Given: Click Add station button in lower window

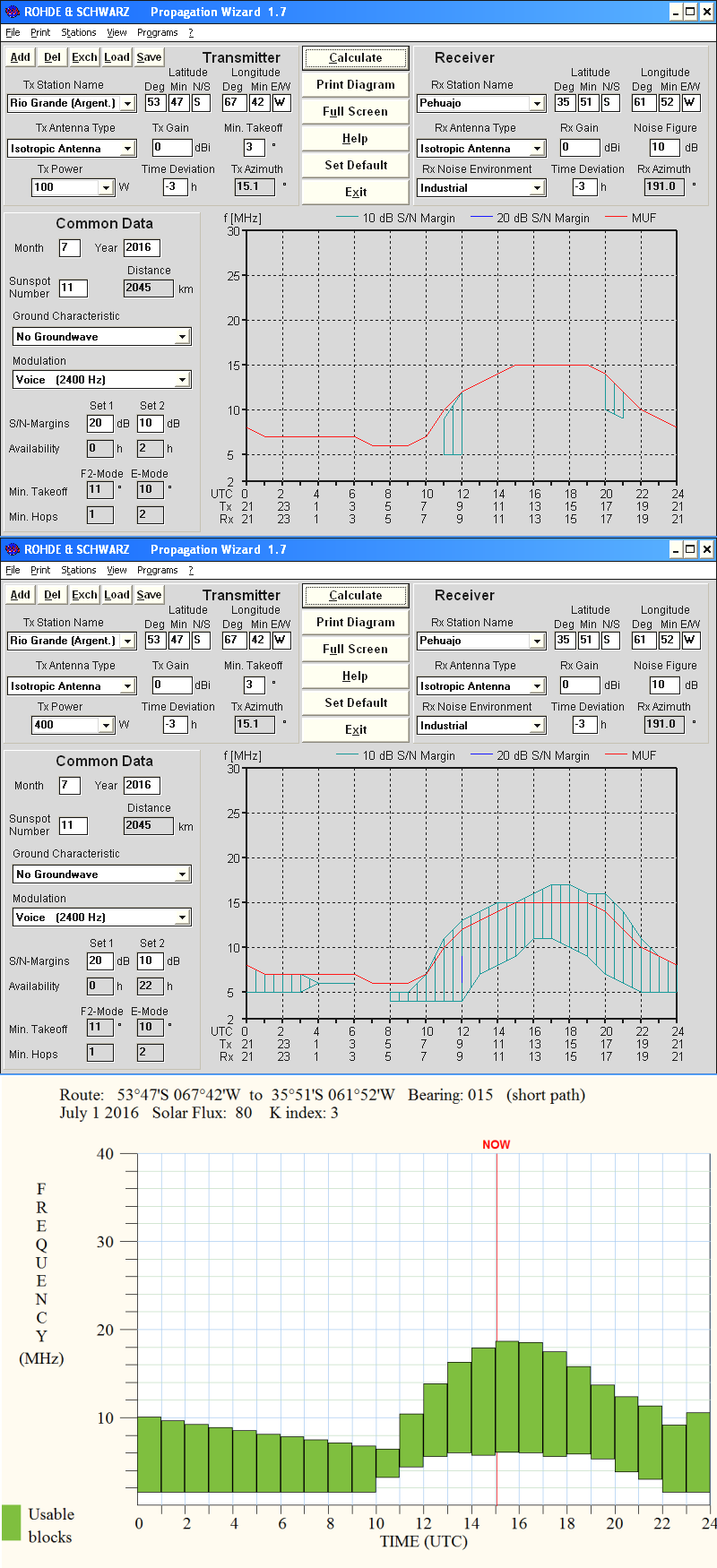Looking at the screenshot, I should tap(21, 595).
